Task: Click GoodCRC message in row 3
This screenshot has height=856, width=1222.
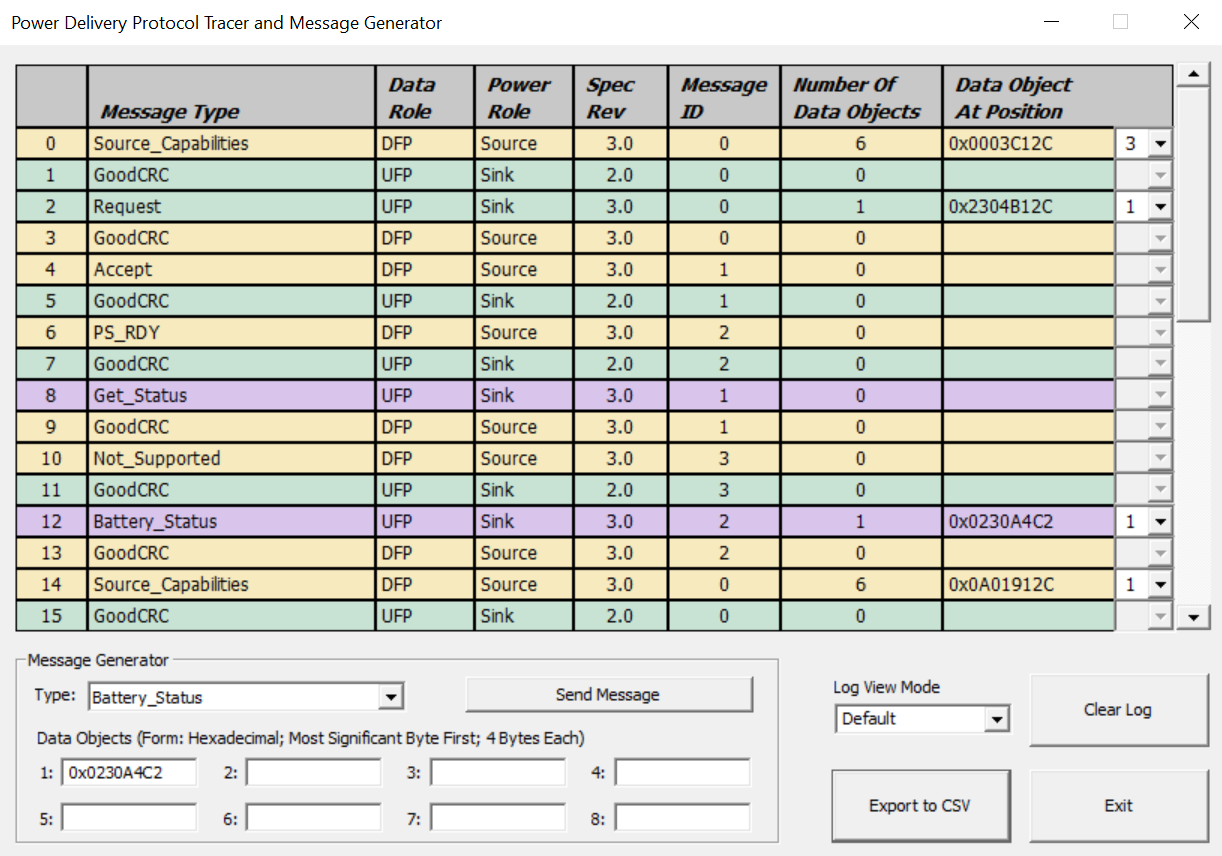Action: (x=232, y=238)
